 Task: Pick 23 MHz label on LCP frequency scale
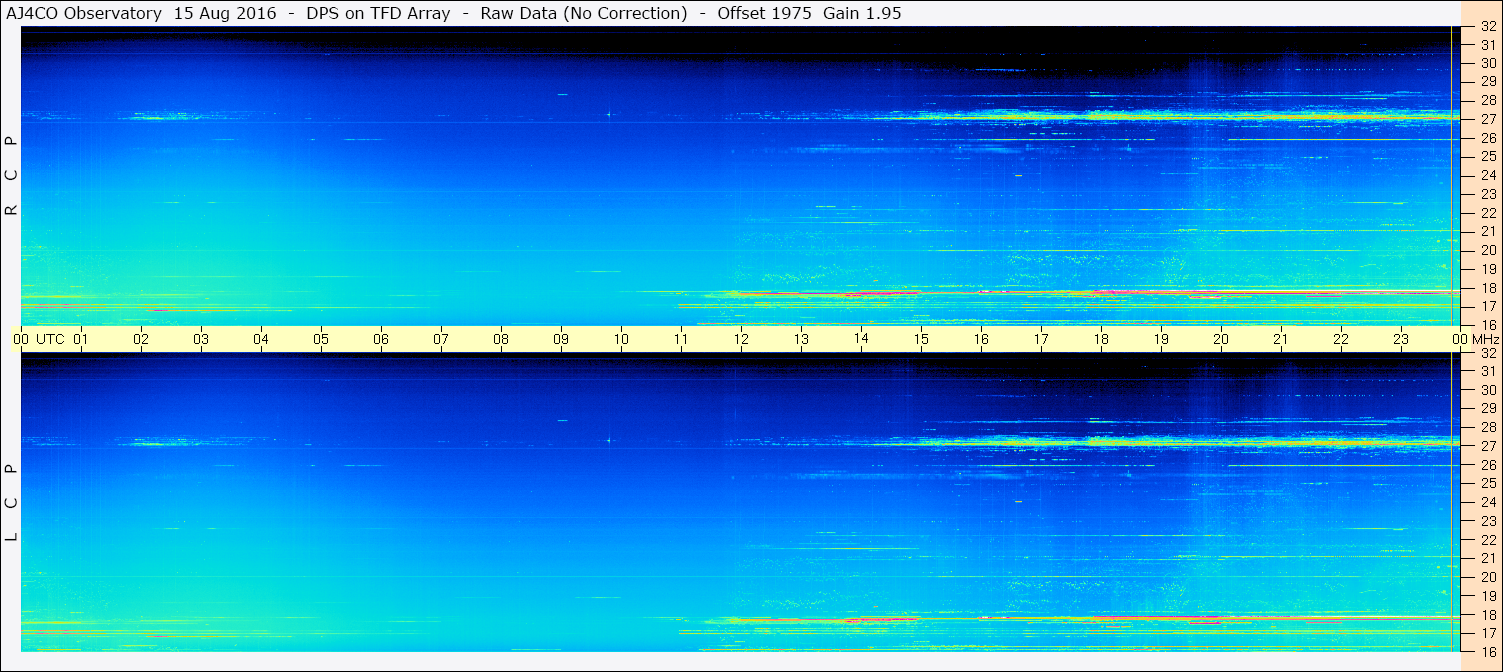(x=1488, y=521)
